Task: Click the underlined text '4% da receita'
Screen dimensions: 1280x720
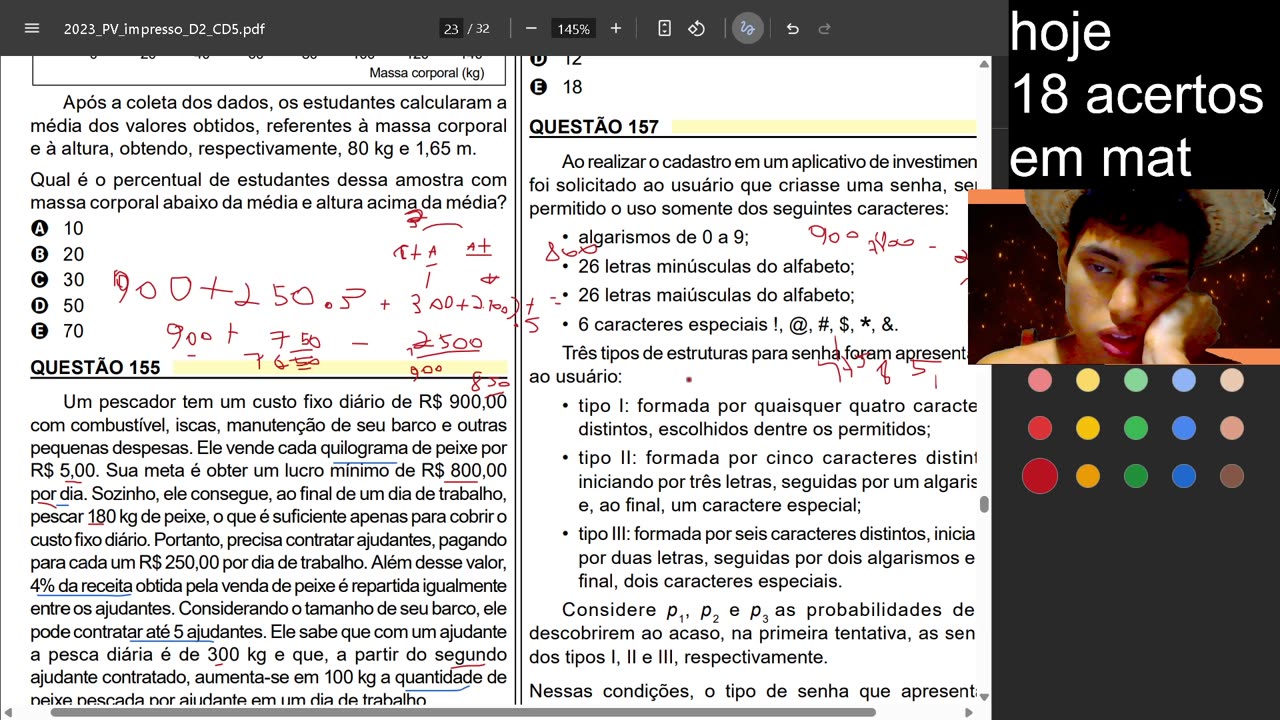Action: coord(81,586)
